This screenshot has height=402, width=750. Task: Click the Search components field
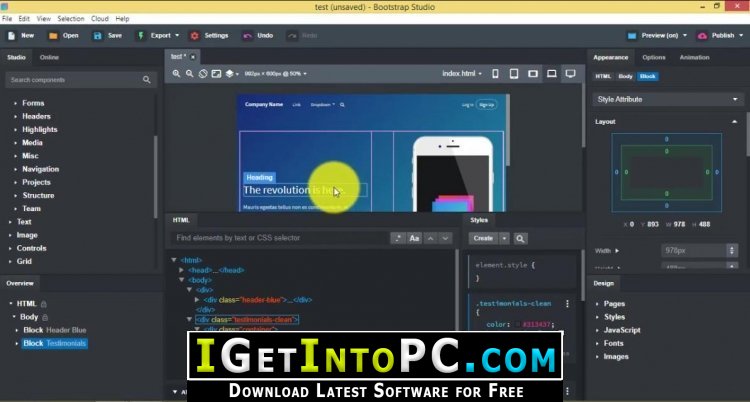[74, 80]
